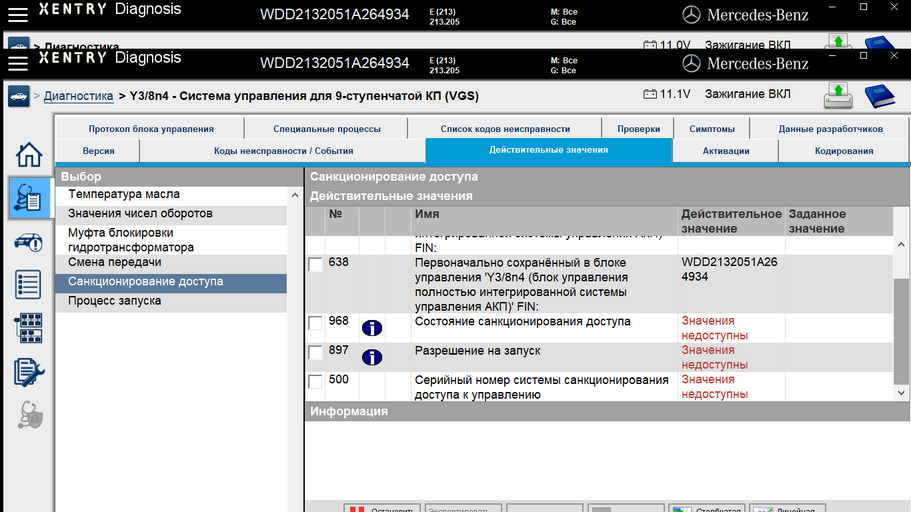Select Процесс запуска in list
Image resolution: width=911 pixels, height=512 pixels.
coord(171,301)
